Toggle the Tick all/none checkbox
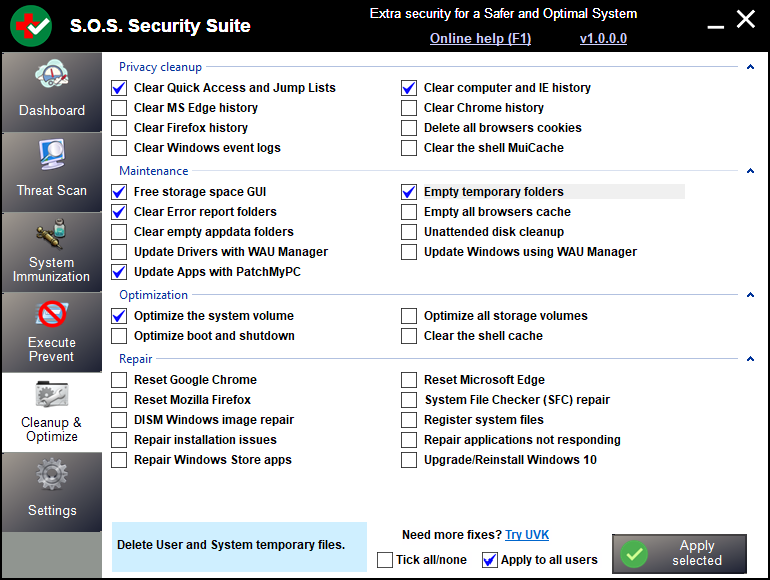The width and height of the screenshot is (770, 580). pyautogui.click(x=385, y=560)
